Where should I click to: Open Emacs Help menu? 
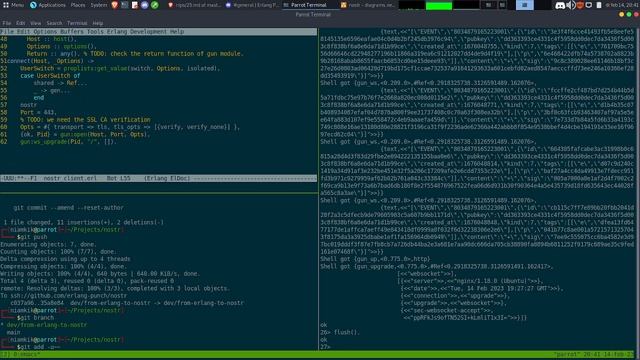177,31
